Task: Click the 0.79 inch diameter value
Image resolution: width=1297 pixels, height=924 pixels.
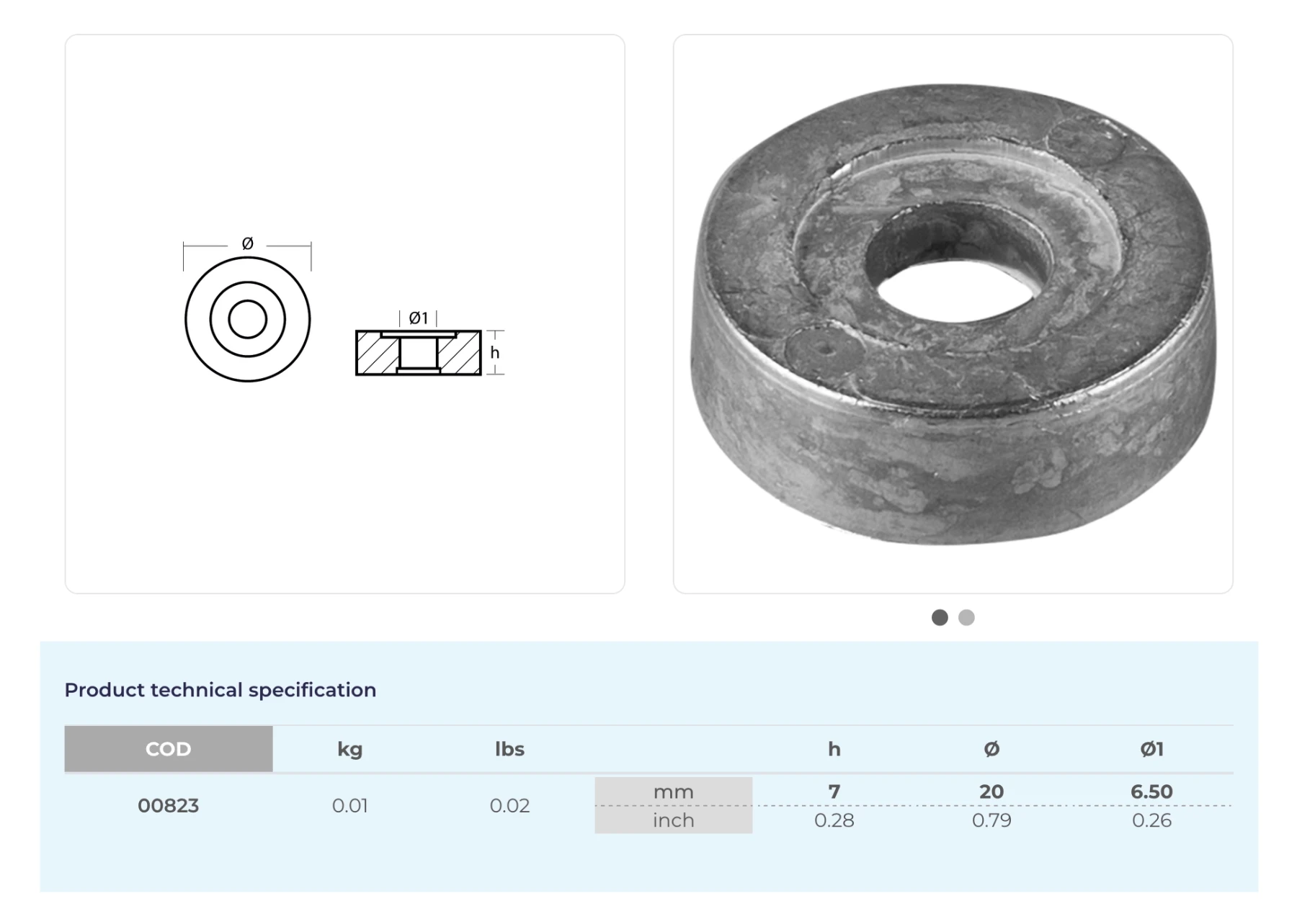Action: [991, 820]
